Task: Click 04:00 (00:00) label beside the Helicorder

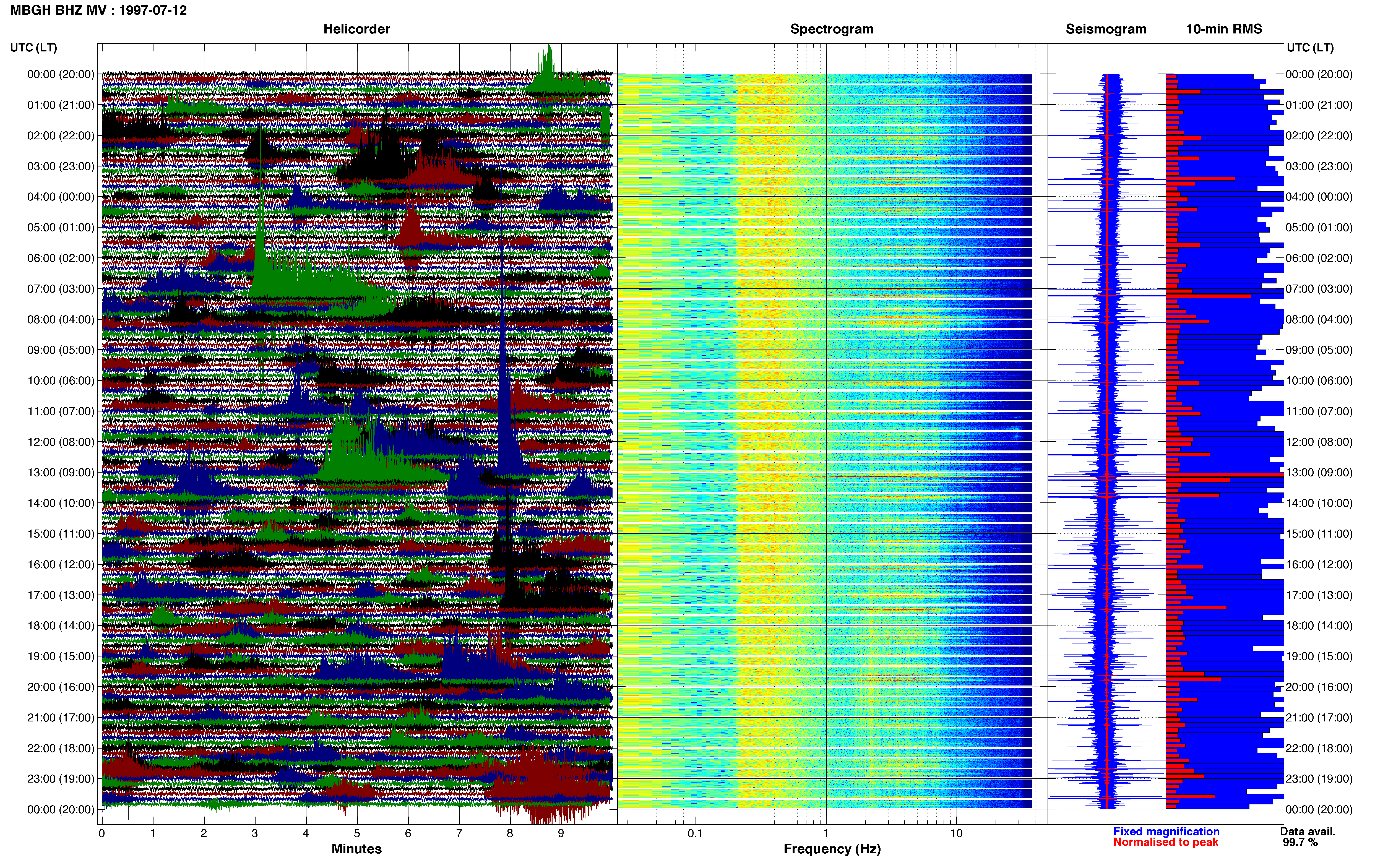Action: pyautogui.click(x=61, y=197)
